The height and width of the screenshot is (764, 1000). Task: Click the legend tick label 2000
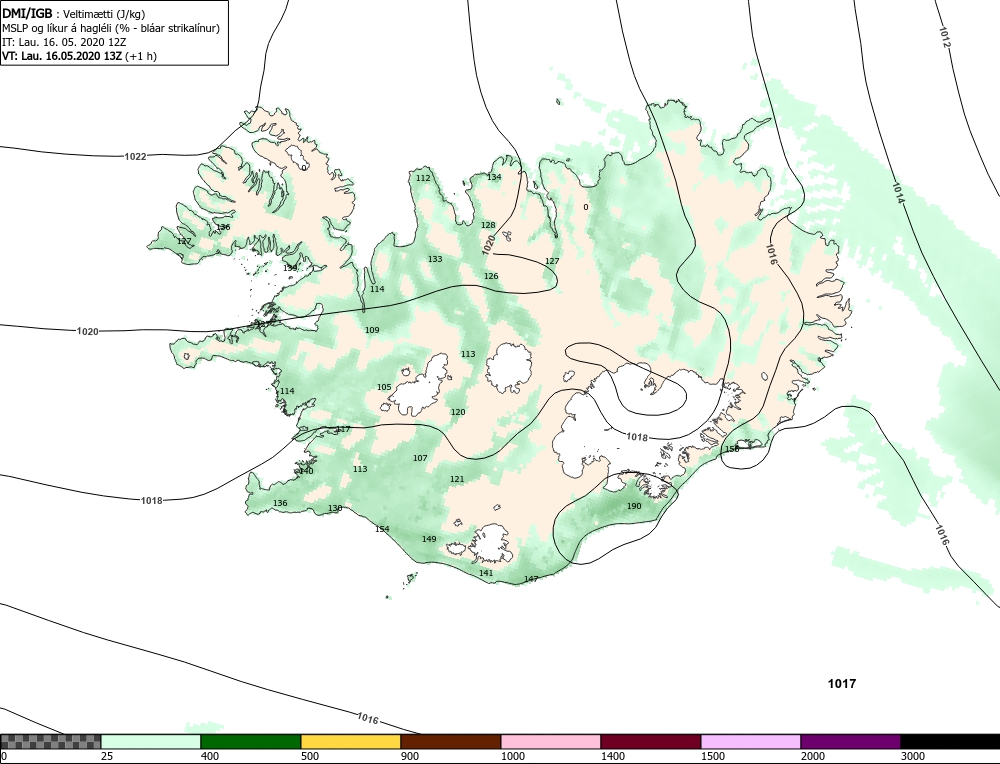[813, 756]
